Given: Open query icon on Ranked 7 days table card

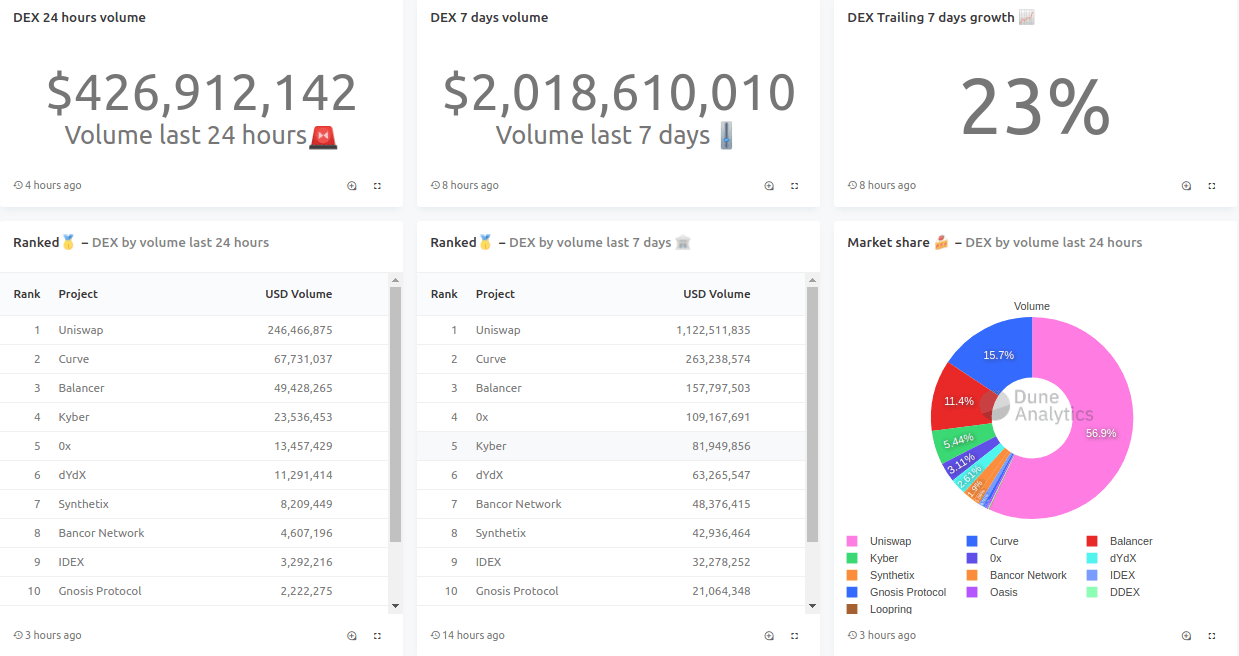Looking at the screenshot, I should 769,636.
